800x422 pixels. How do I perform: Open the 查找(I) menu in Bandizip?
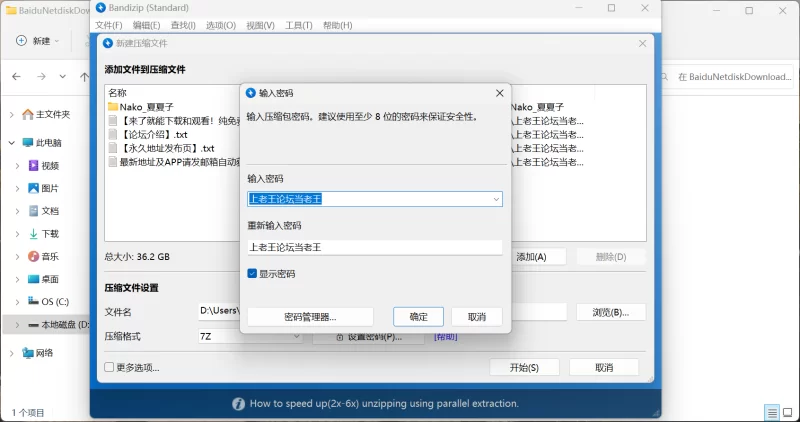click(183, 25)
